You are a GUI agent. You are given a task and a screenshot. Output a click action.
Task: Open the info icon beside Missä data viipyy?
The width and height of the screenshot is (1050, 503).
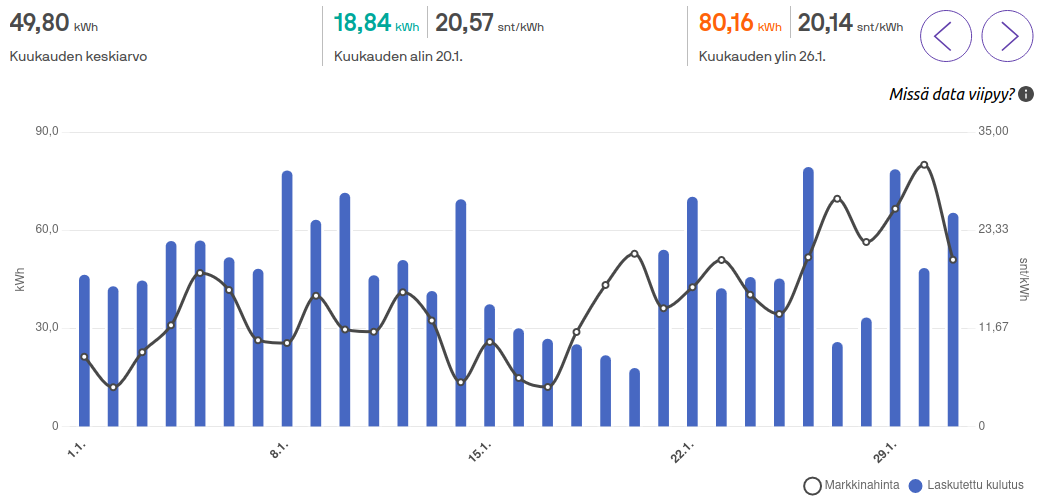click(1025, 94)
